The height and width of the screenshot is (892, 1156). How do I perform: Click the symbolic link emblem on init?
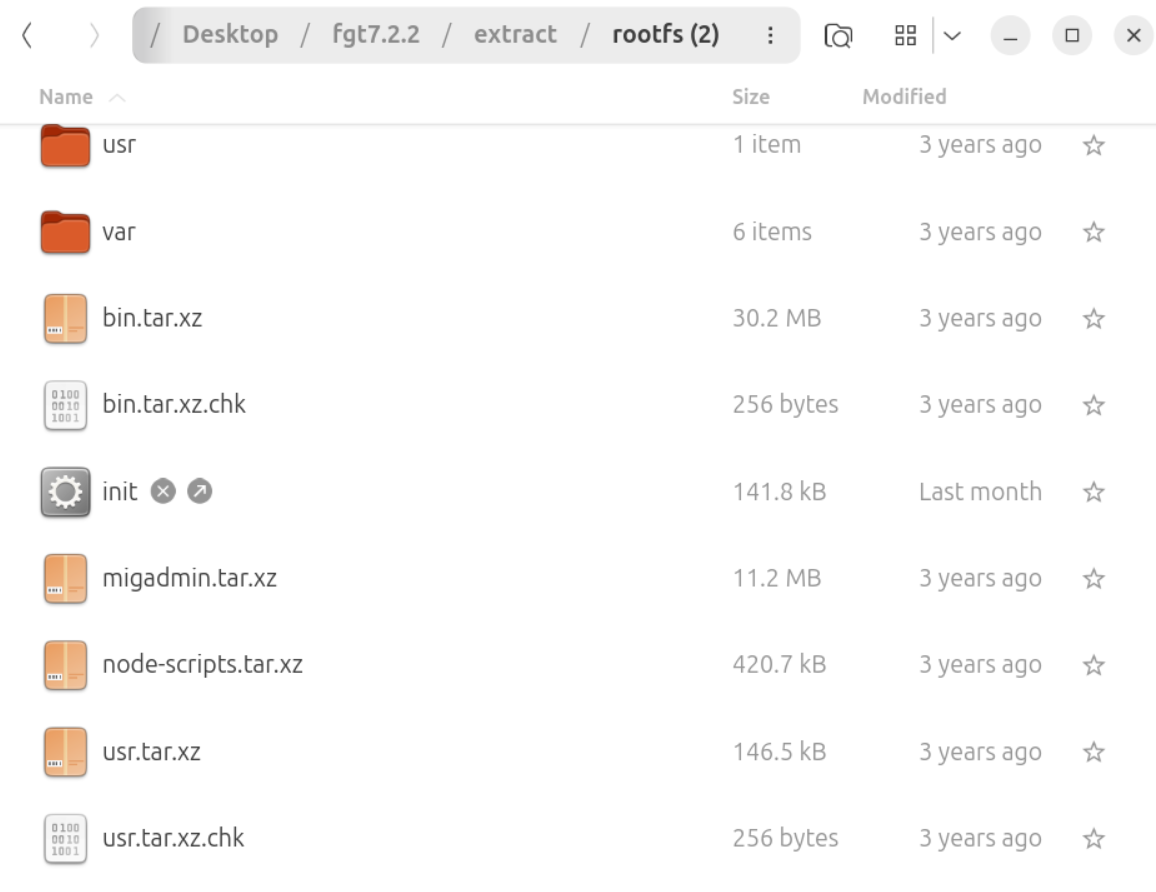click(x=200, y=491)
